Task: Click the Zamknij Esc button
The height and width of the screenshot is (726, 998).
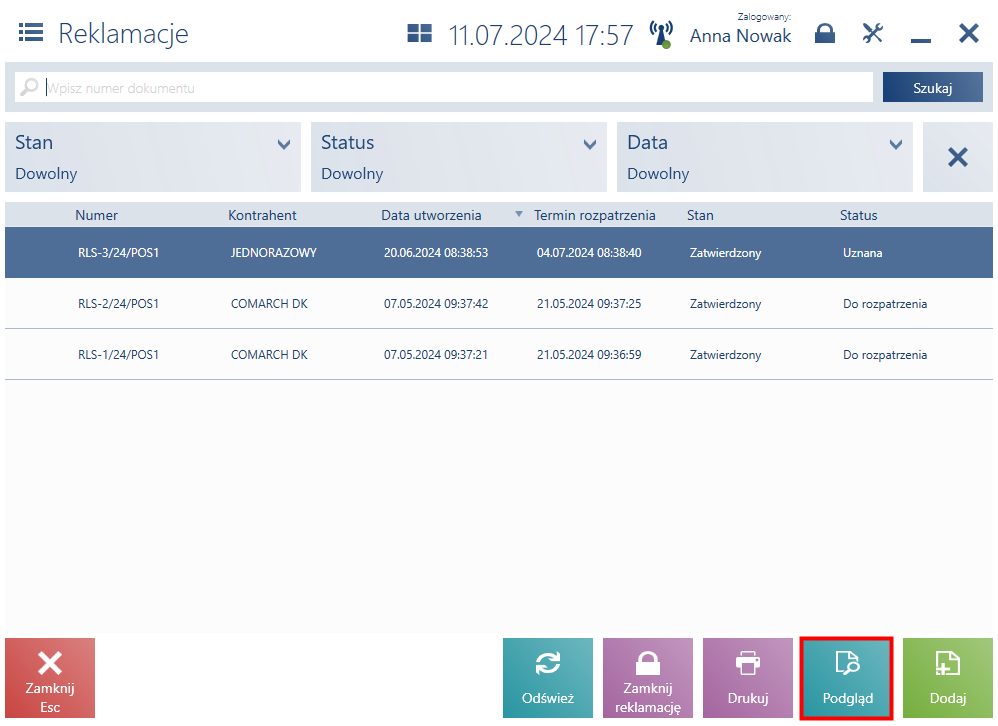Action: [x=50, y=678]
